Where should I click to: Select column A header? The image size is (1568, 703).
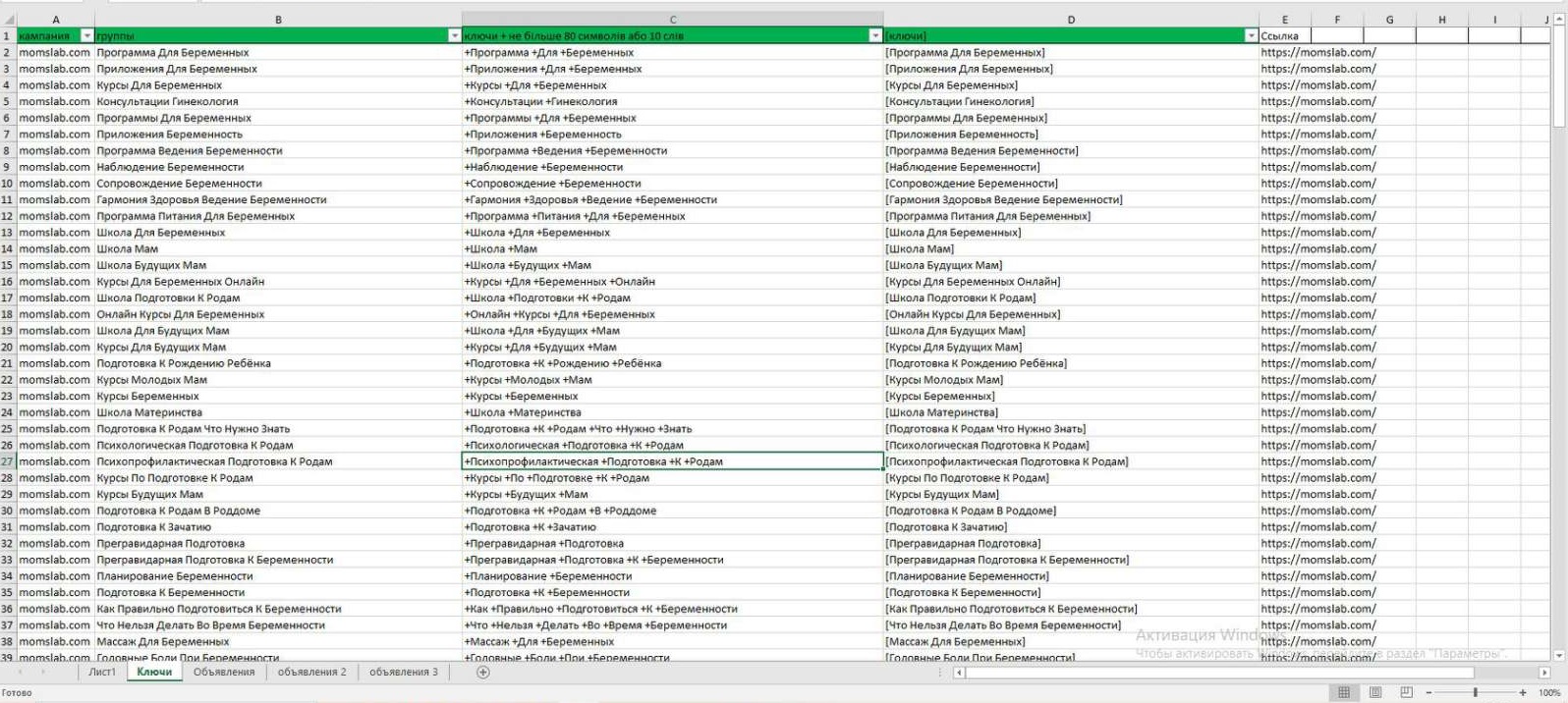click(x=55, y=20)
